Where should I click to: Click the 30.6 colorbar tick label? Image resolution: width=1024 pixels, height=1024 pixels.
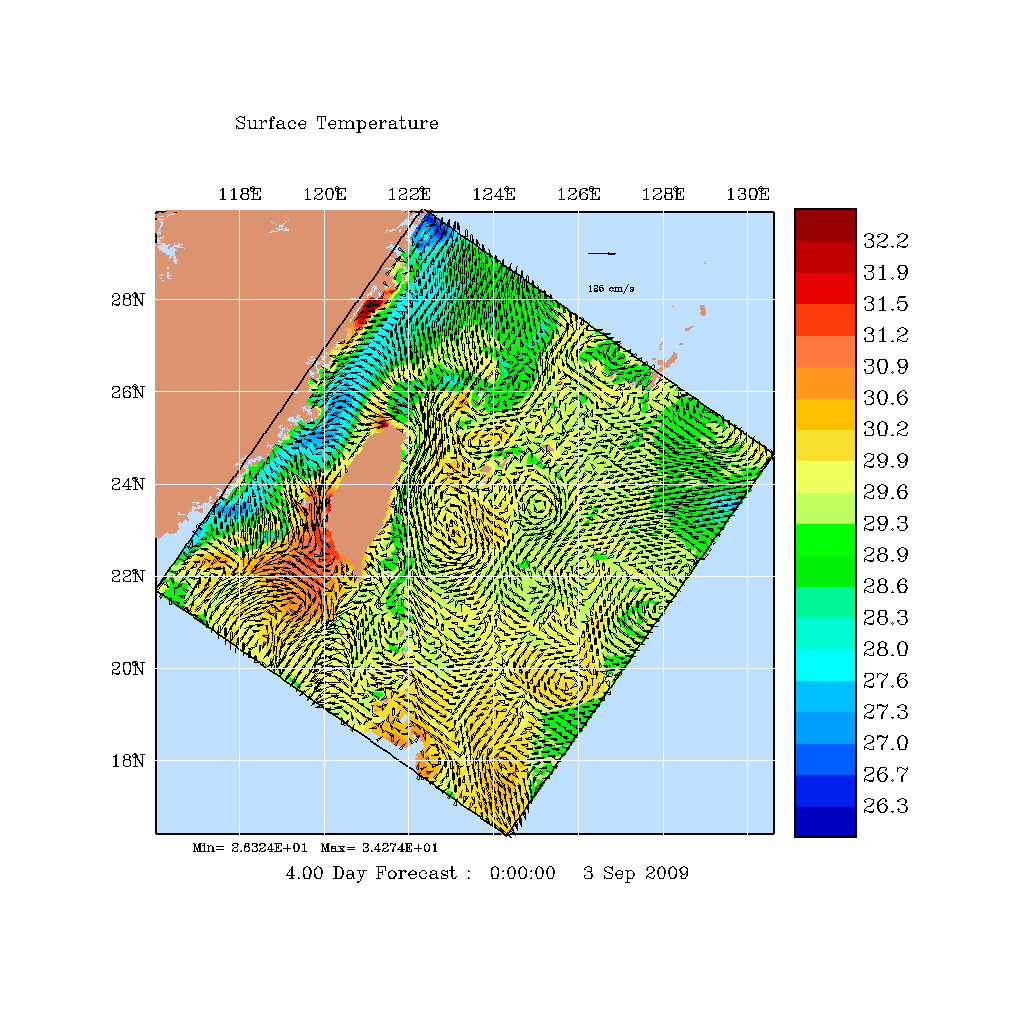(x=885, y=398)
